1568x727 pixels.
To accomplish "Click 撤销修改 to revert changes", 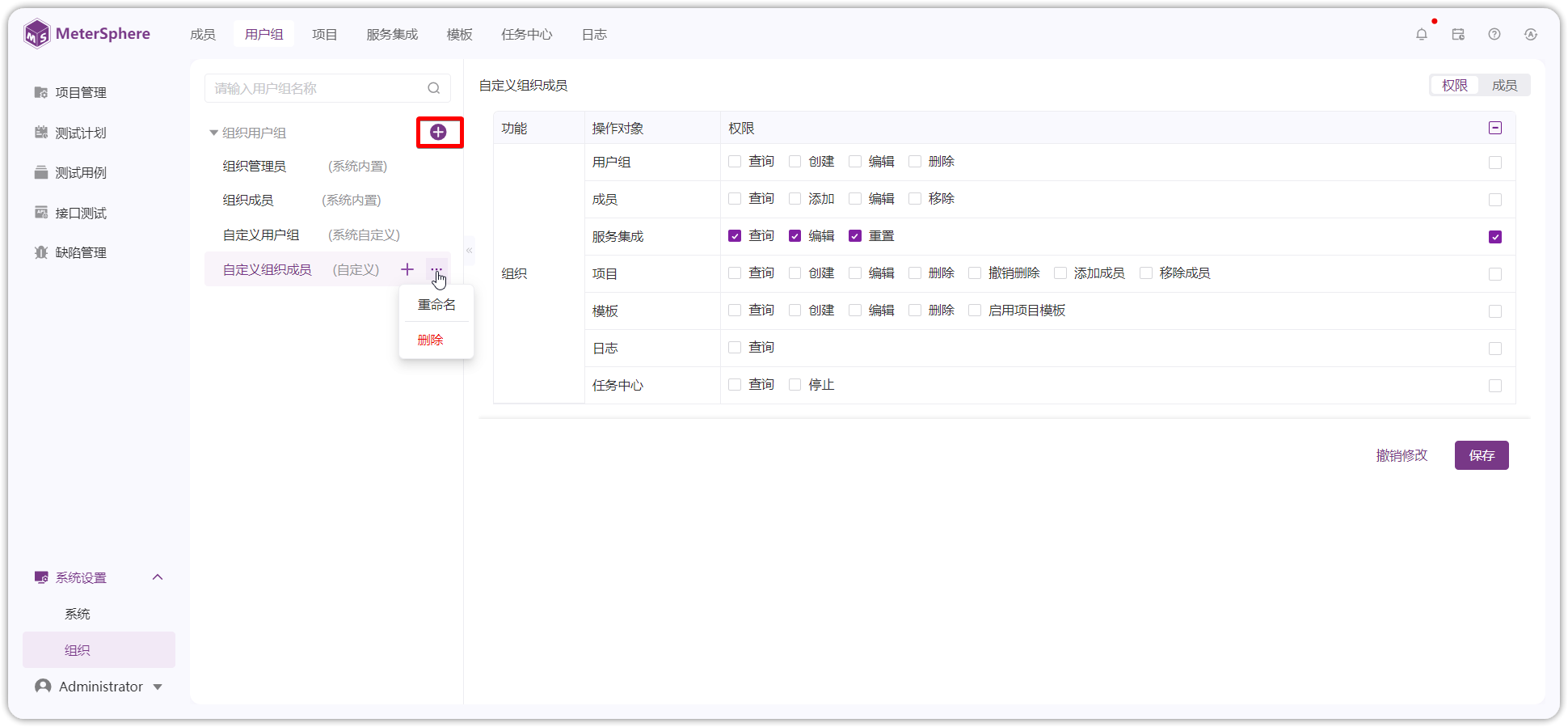I will (1402, 456).
